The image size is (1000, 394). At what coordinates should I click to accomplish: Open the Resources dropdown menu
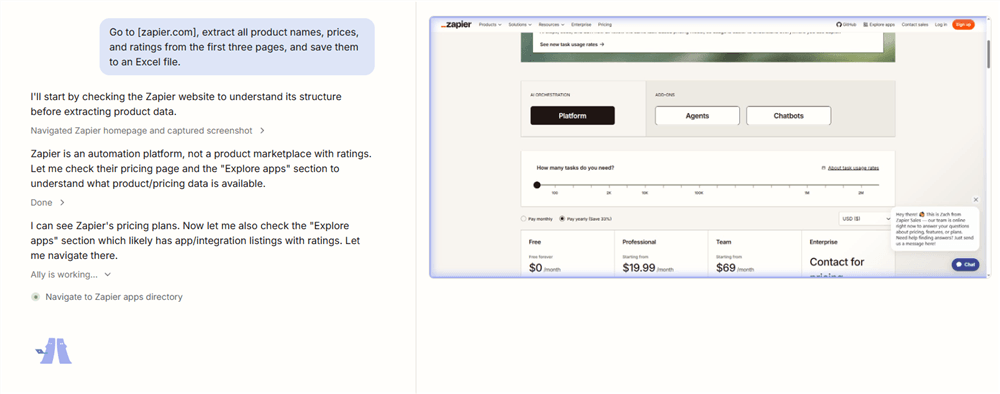point(552,24)
